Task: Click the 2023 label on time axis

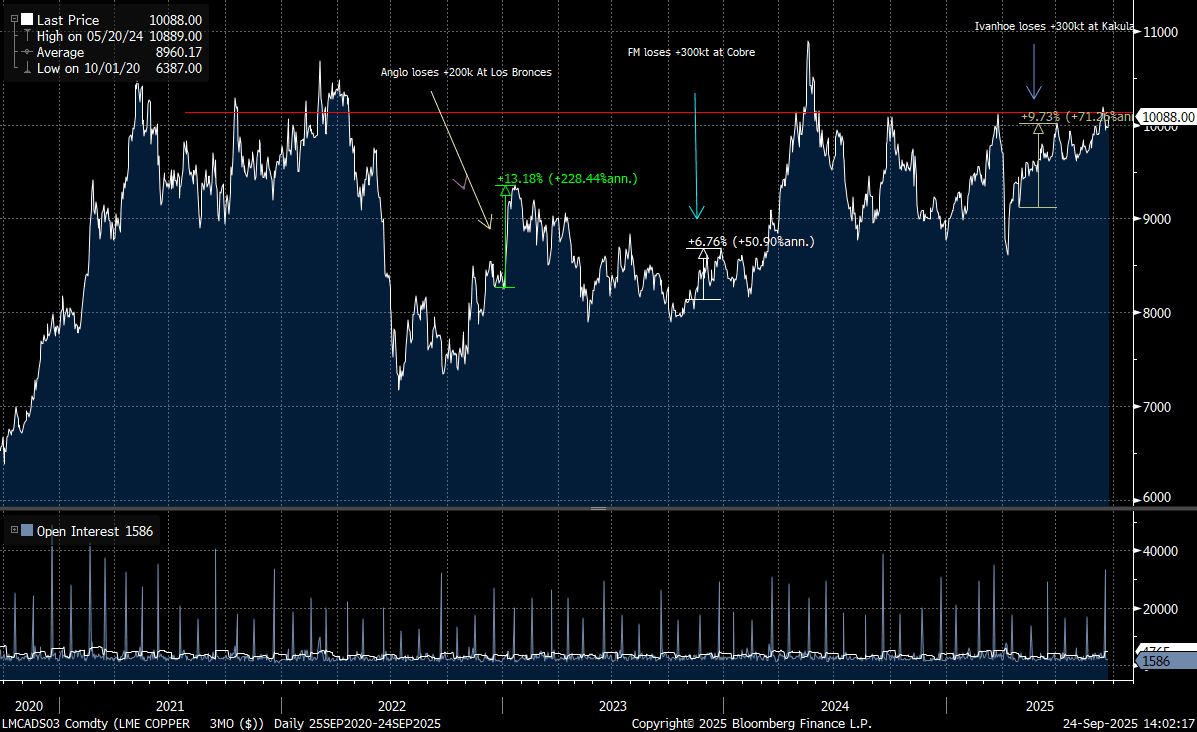Action: click(x=612, y=705)
